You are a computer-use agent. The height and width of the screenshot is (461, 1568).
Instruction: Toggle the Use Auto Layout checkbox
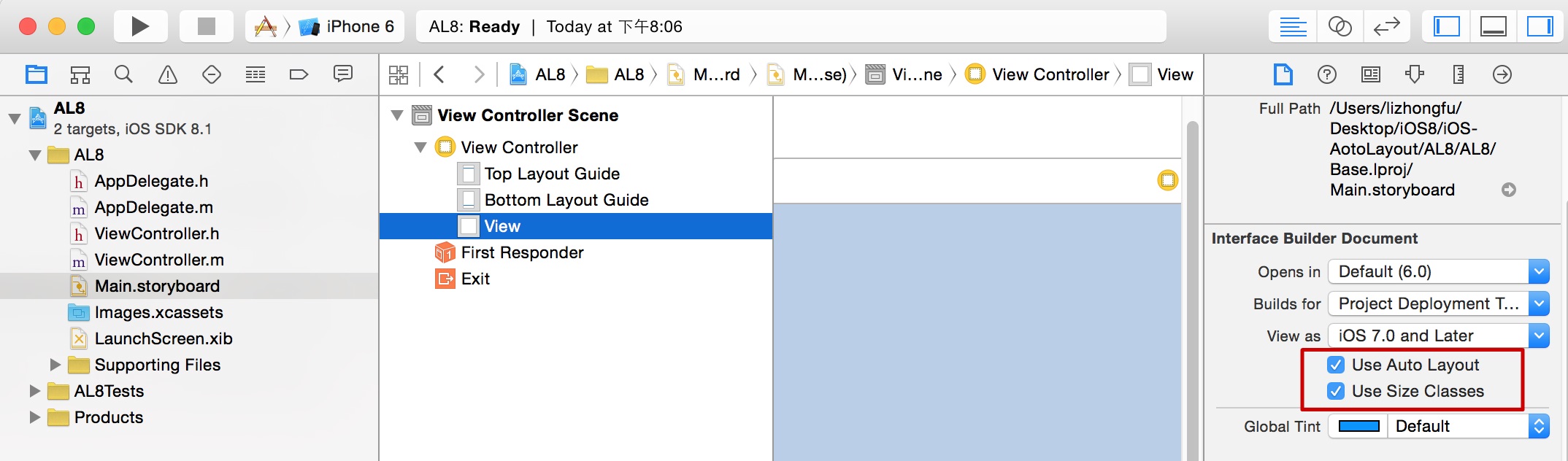tap(1336, 365)
